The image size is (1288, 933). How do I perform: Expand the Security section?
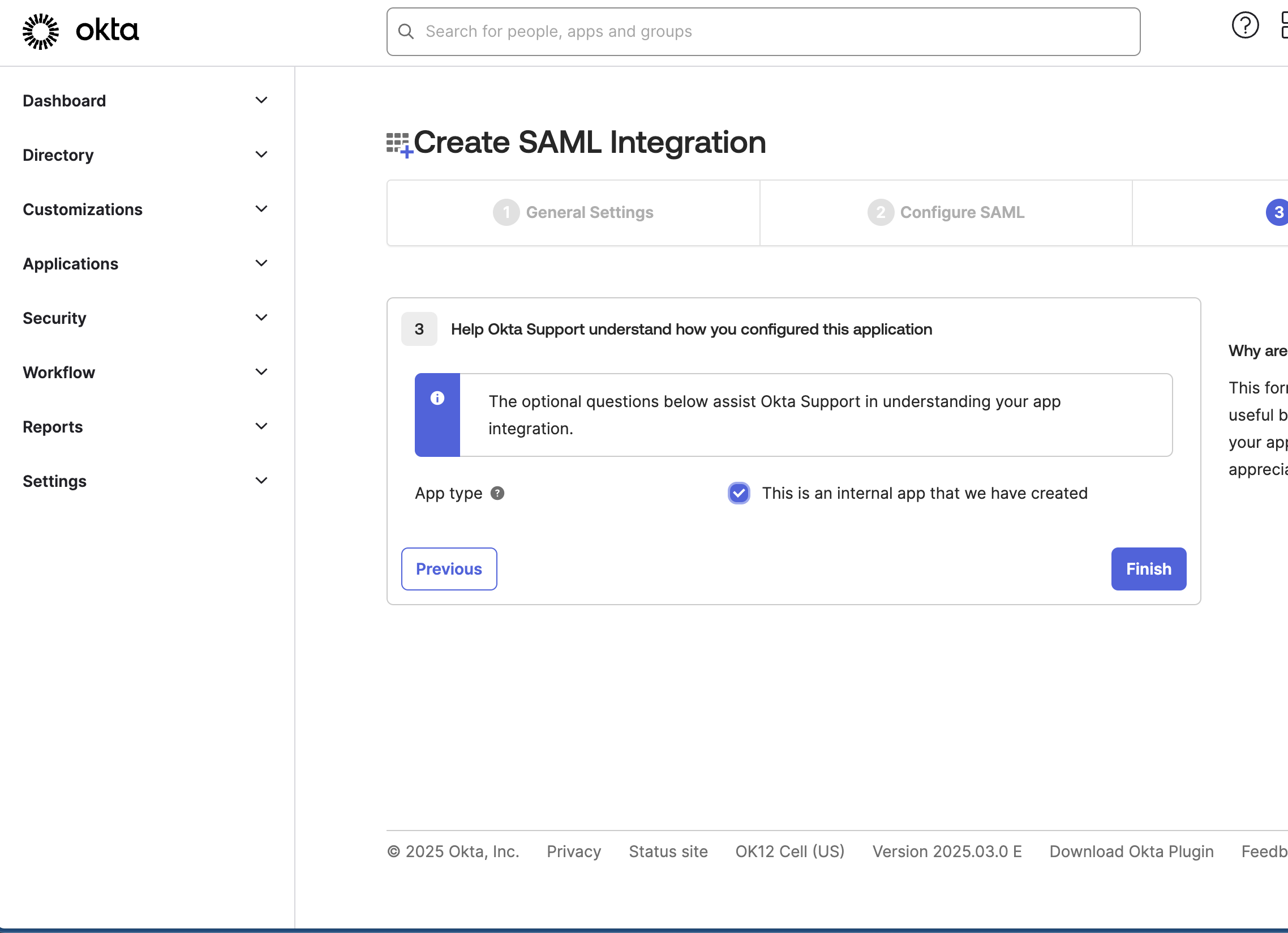(x=261, y=317)
